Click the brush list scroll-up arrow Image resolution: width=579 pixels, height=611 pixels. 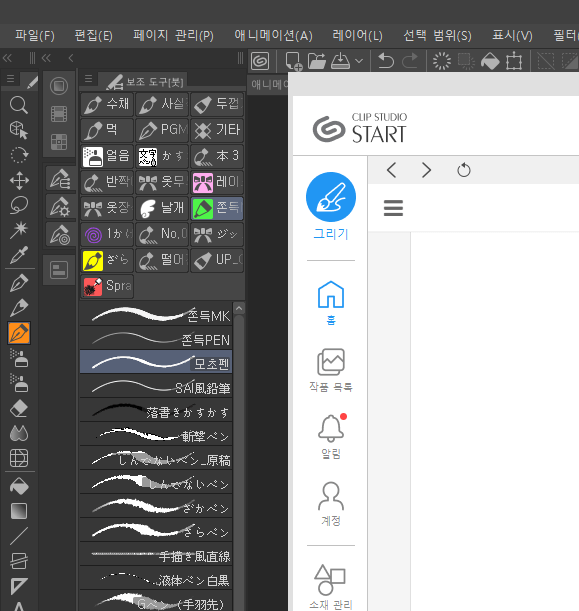click(239, 308)
